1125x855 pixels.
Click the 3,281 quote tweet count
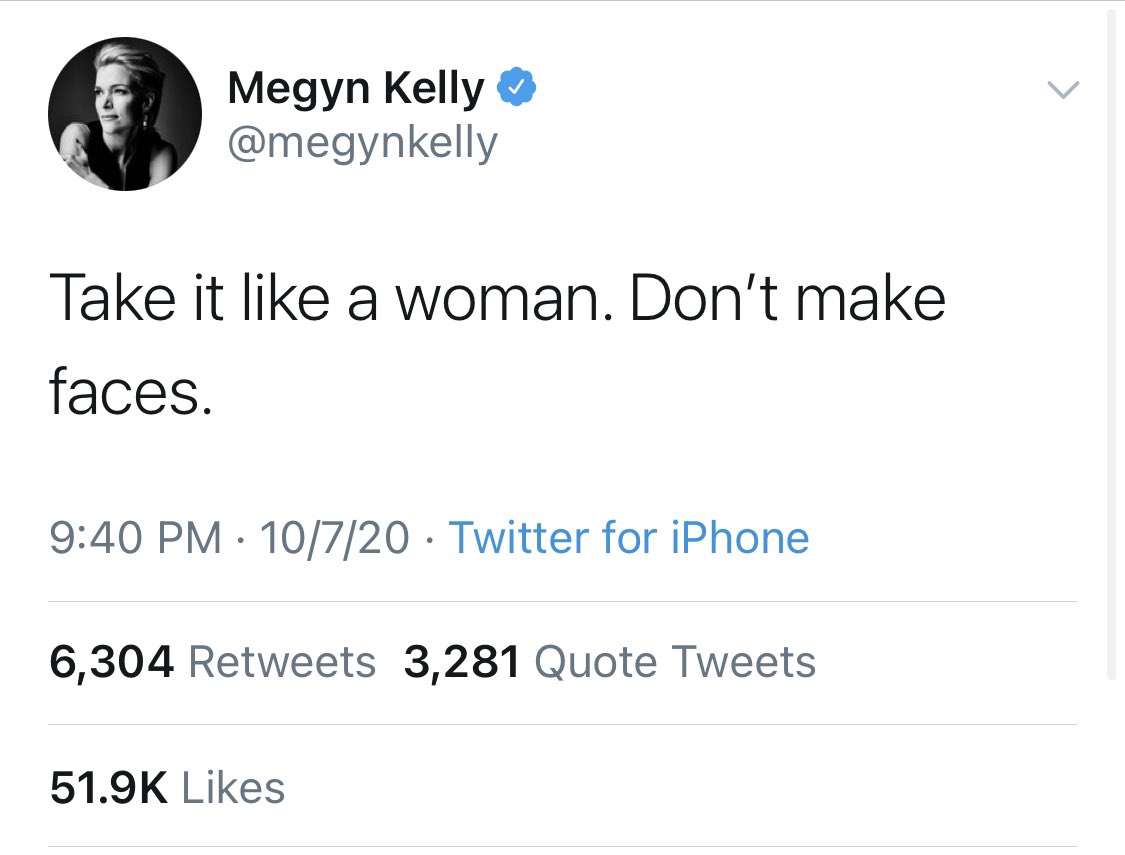pos(461,661)
